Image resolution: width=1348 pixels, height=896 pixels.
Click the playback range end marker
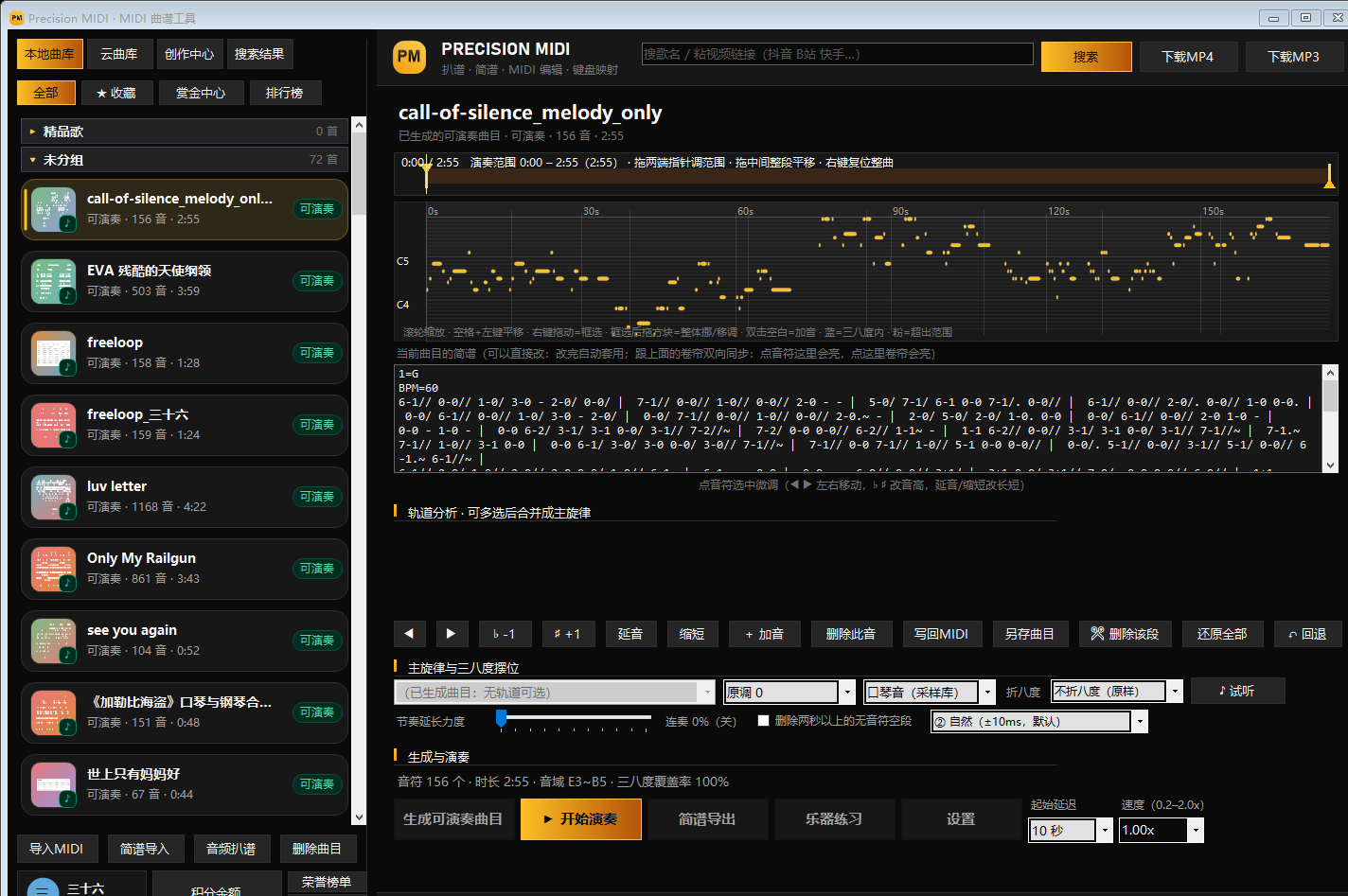[x=1330, y=176]
